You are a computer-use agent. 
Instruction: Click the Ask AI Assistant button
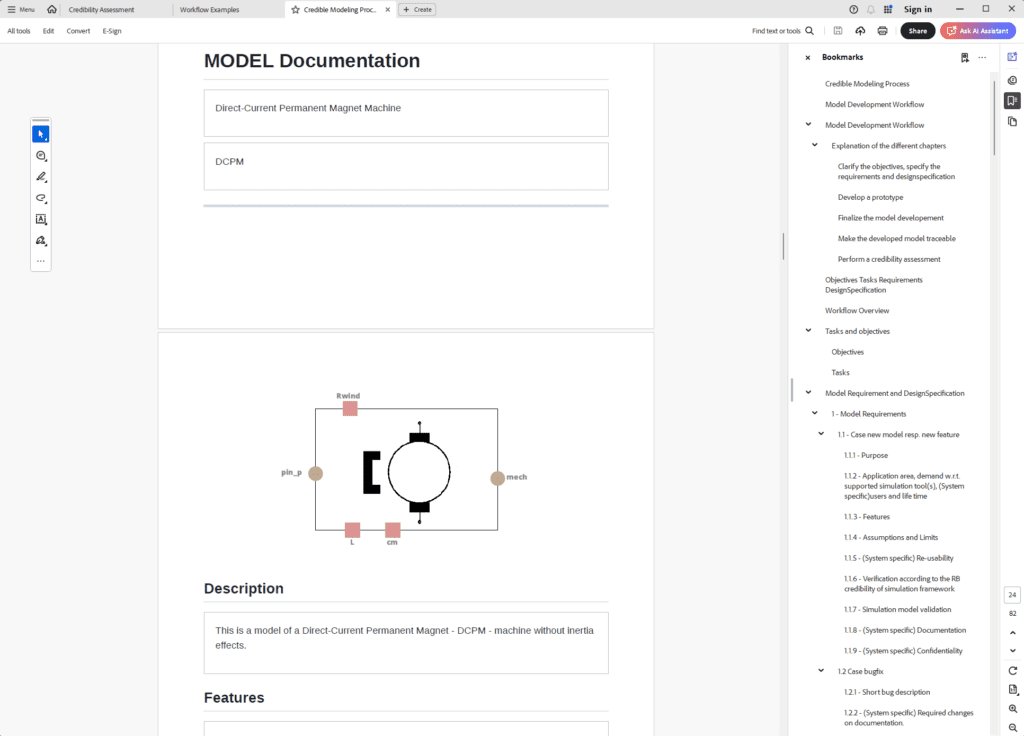click(978, 31)
